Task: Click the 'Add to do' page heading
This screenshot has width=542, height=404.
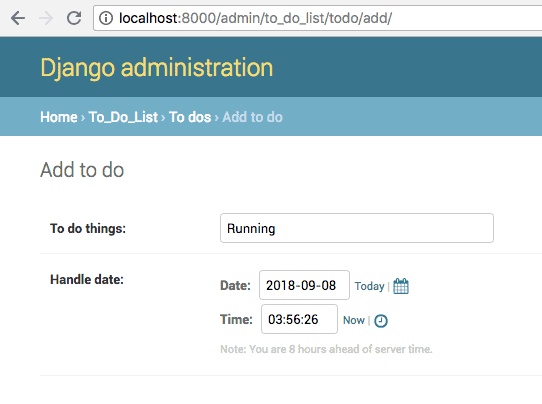Action: [82, 170]
